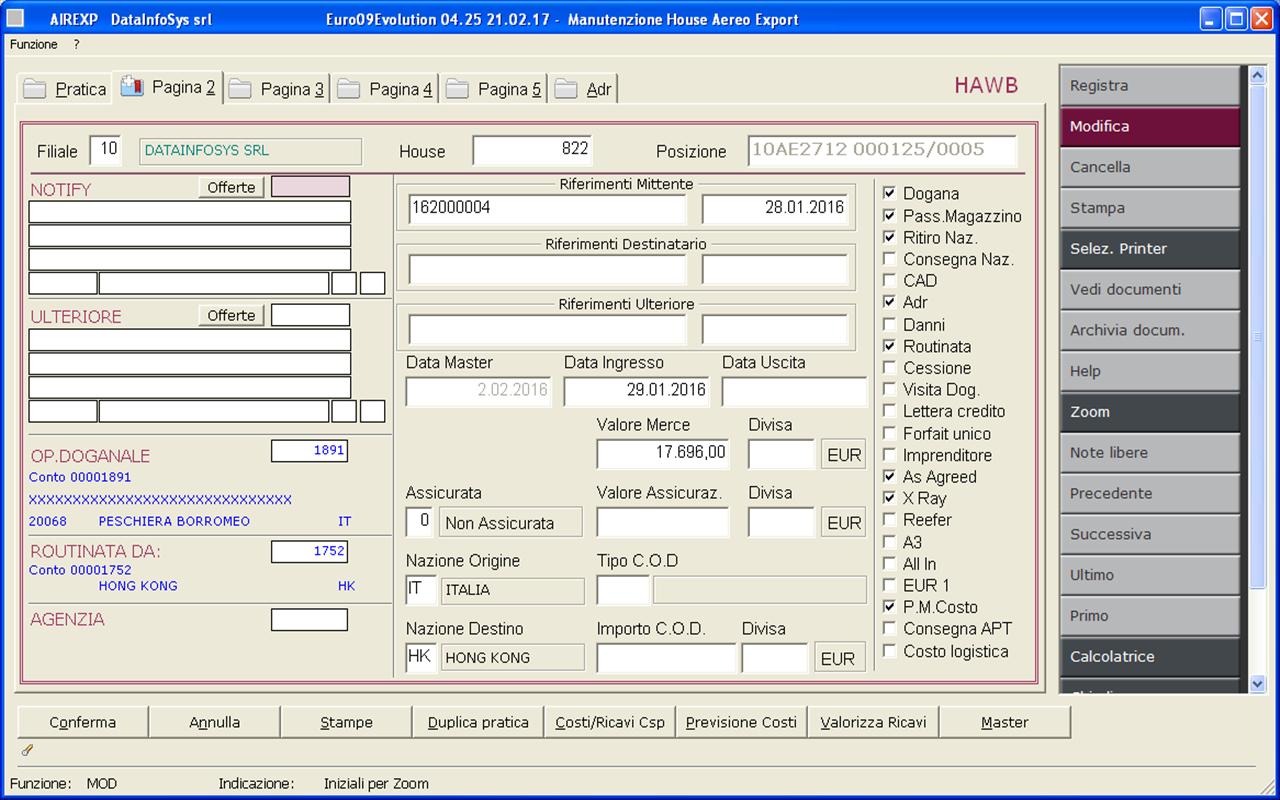The height and width of the screenshot is (800, 1280).
Task: Enable the Forfait unico checkbox
Action: click(x=890, y=433)
